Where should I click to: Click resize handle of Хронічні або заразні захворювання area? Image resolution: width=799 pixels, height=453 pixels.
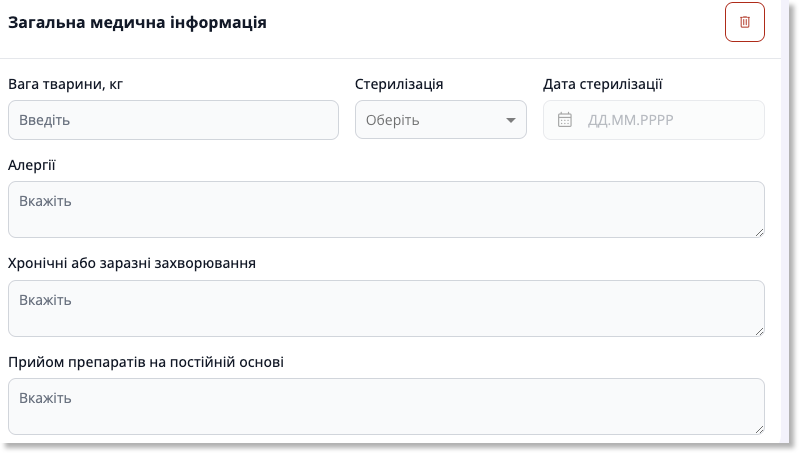point(759,331)
